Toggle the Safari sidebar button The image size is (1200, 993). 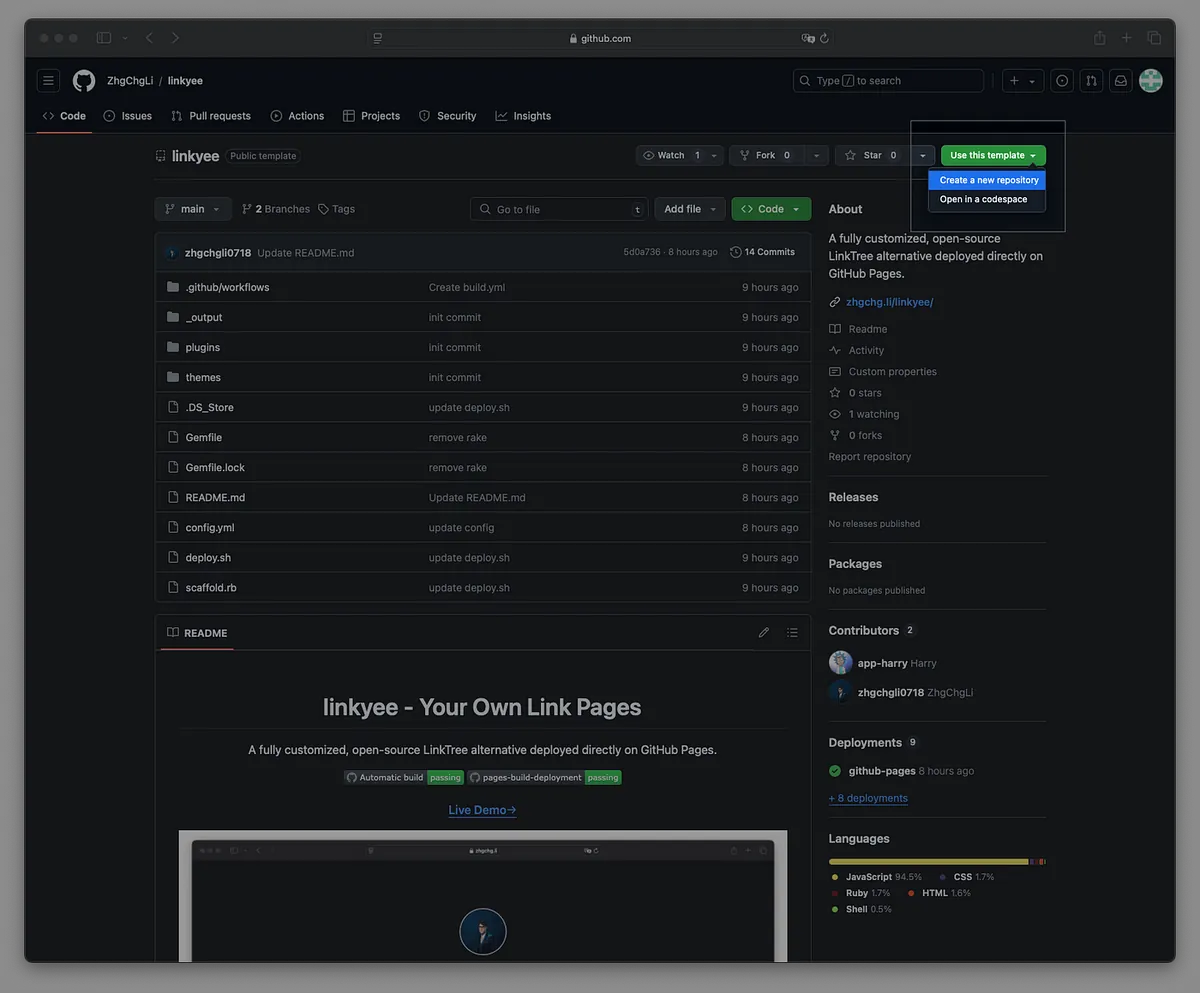pos(104,38)
